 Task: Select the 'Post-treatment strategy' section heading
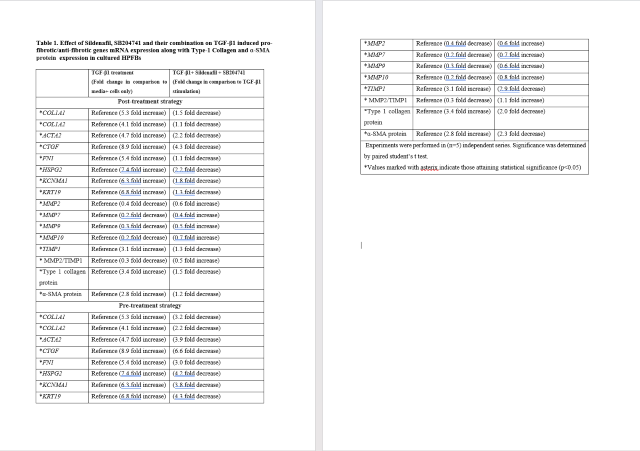click(x=150, y=102)
